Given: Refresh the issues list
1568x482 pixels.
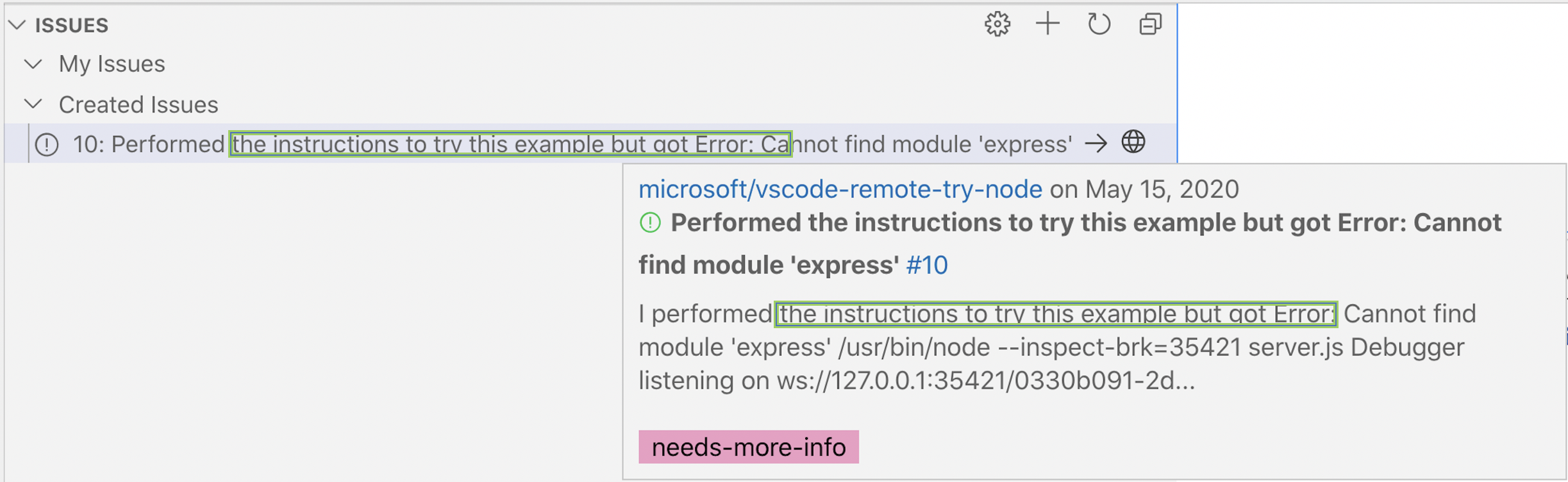Looking at the screenshot, I should click(1099, 24).
